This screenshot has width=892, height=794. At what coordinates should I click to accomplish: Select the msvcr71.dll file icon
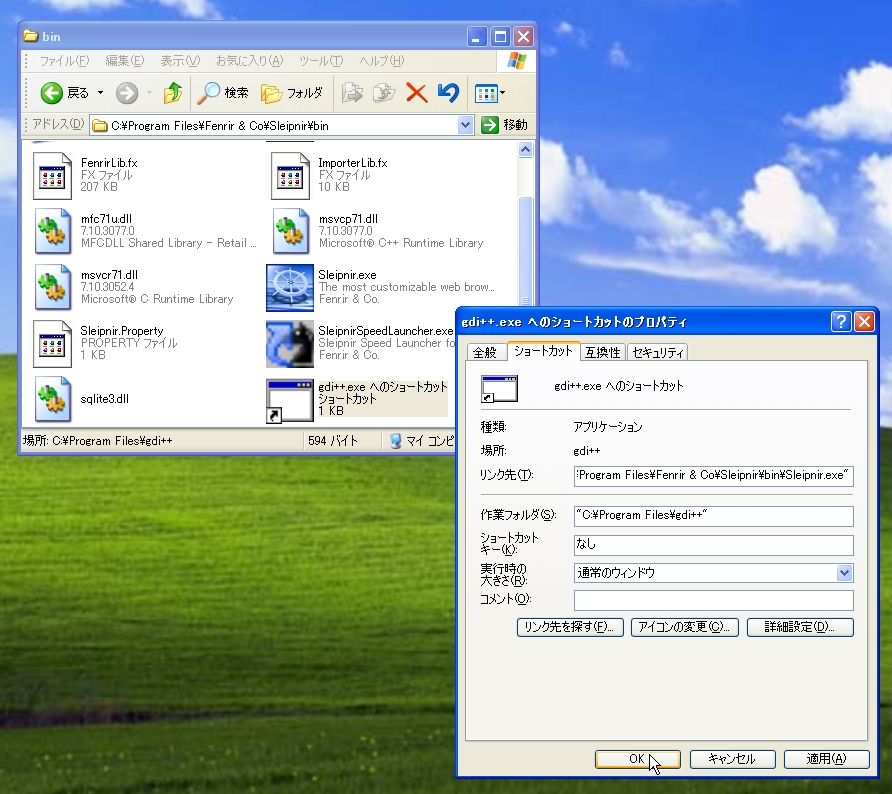tap(52, 287)
